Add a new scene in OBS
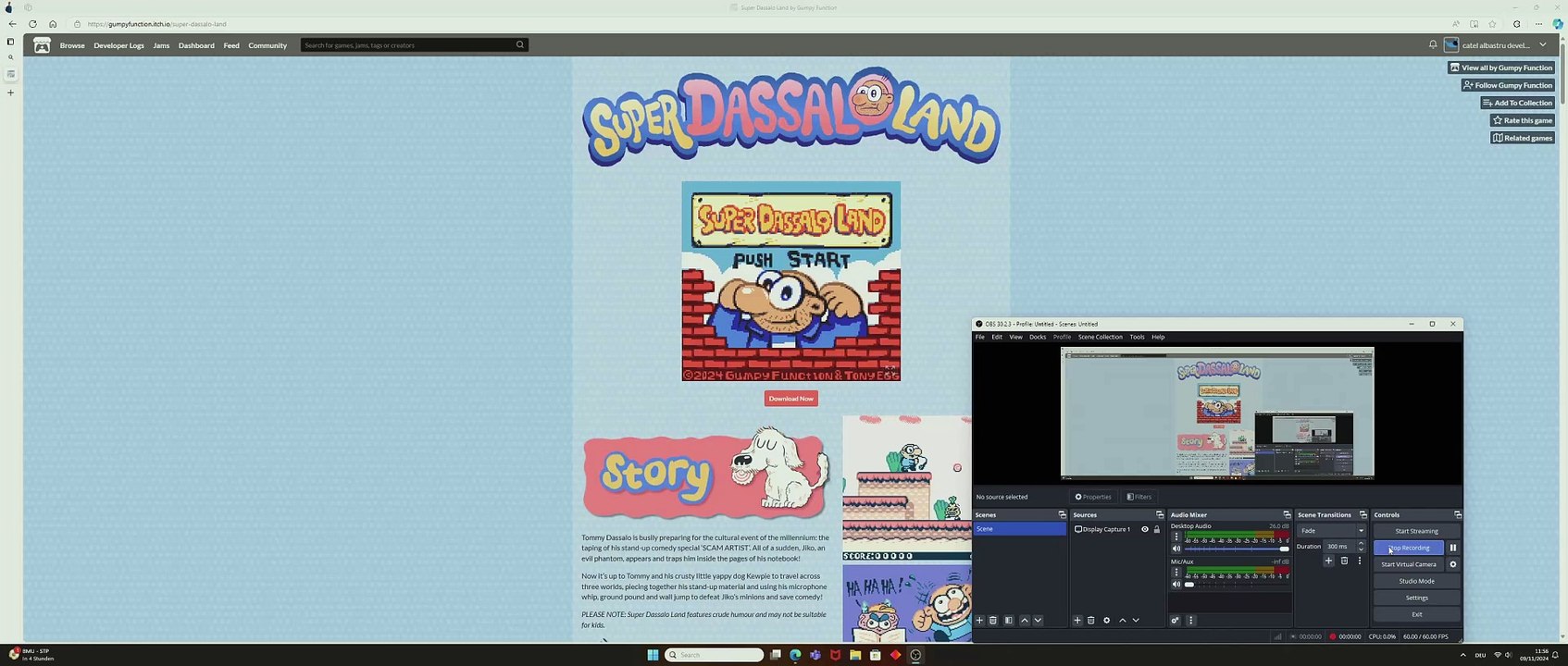1568x666 pixels. [x=979, y=621]
